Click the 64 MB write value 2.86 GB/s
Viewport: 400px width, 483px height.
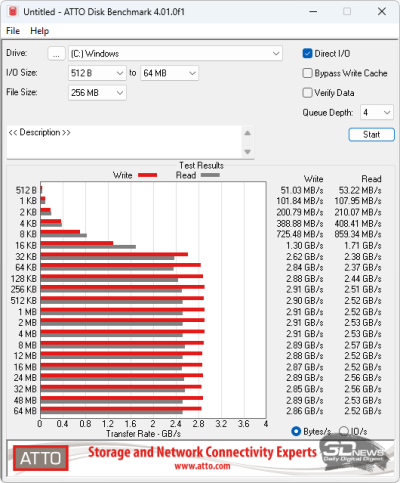[x=305, y=411]
